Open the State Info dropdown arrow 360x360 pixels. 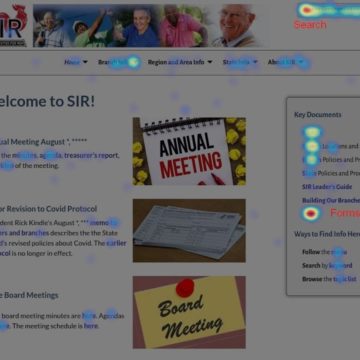[x=255, y=62]
